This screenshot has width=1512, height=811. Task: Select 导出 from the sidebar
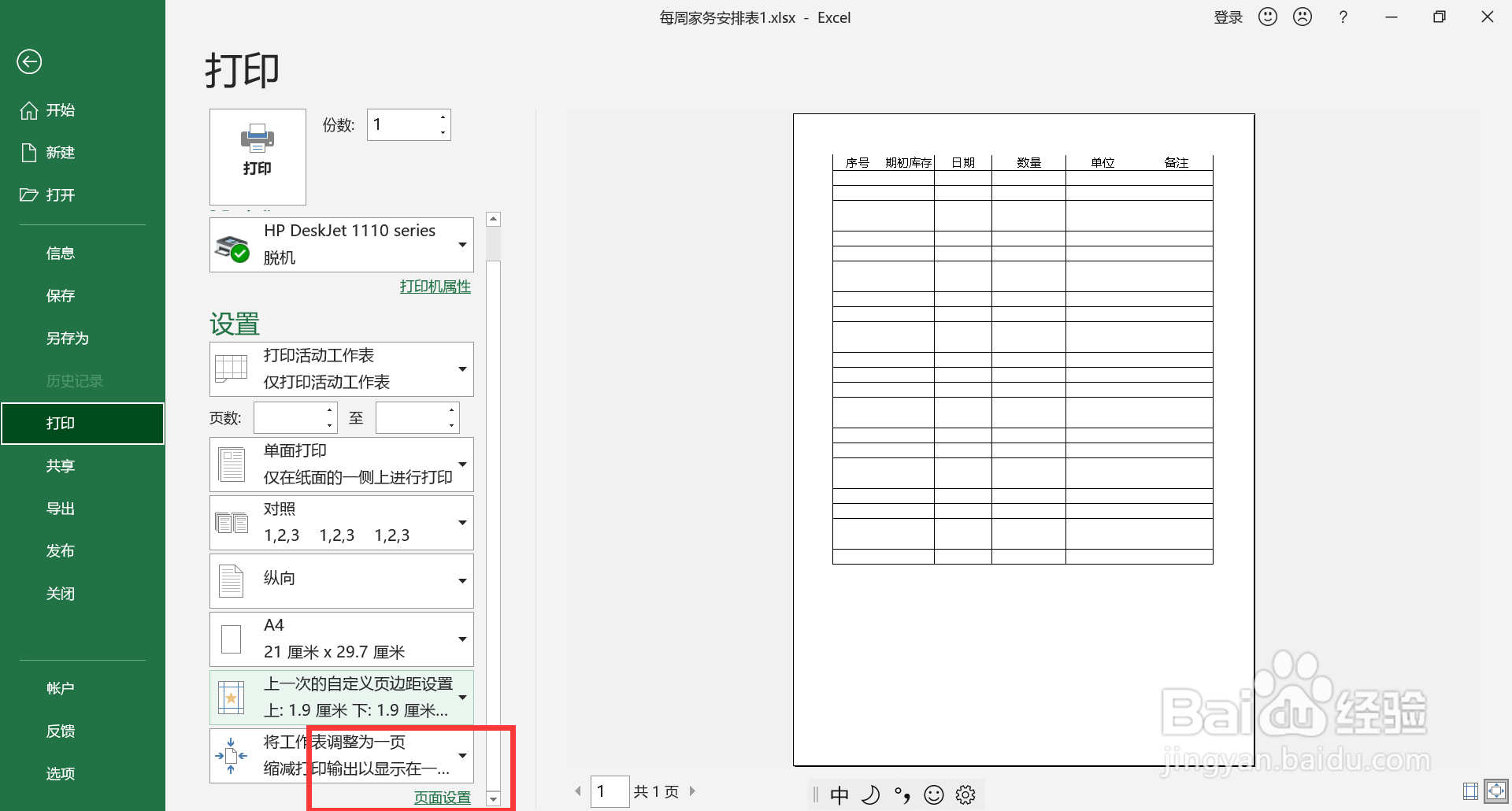point(61,508)
